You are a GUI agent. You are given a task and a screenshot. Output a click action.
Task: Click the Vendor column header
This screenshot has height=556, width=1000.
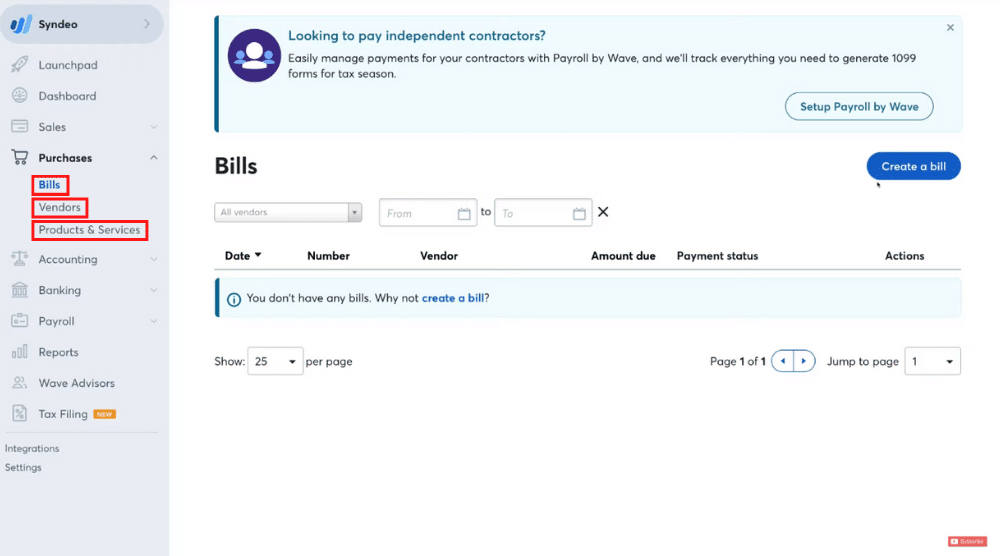439,256
